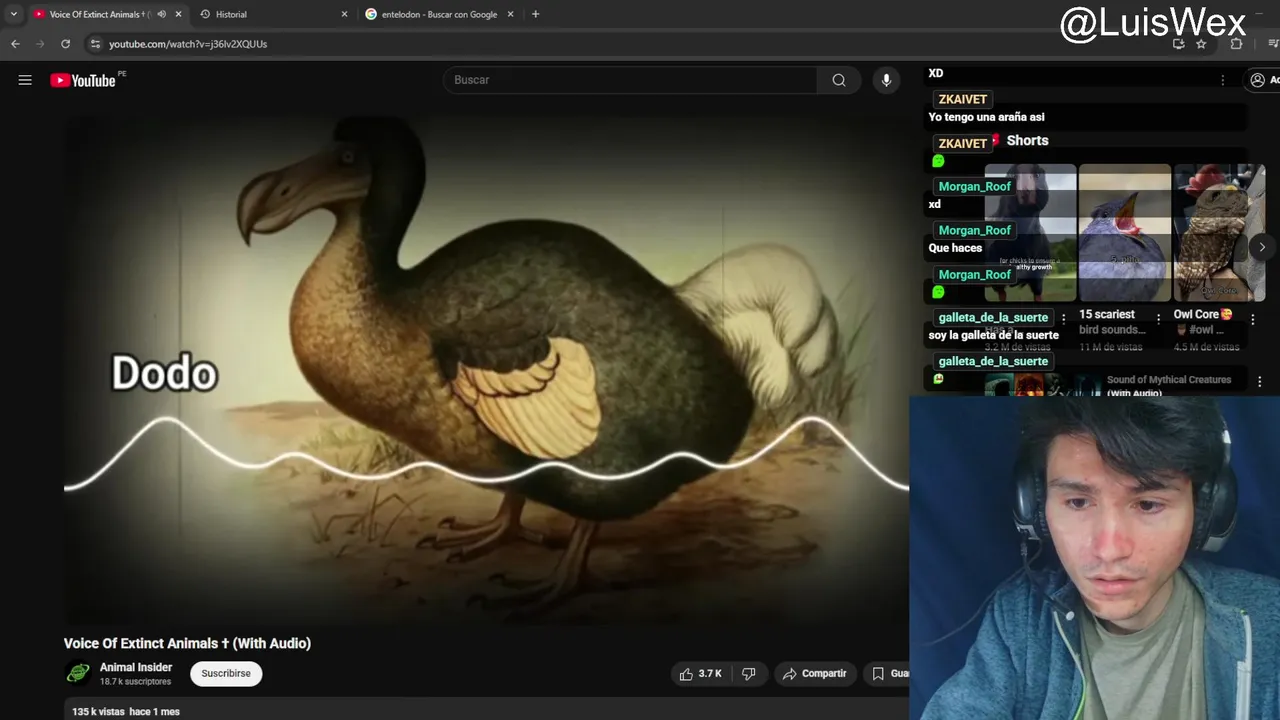
Task: Reload the current page
Action: pos(65,44)
